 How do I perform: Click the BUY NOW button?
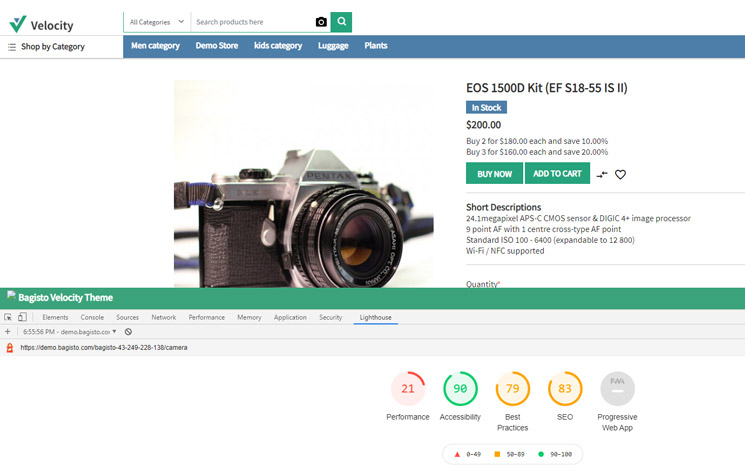[494, 173]
